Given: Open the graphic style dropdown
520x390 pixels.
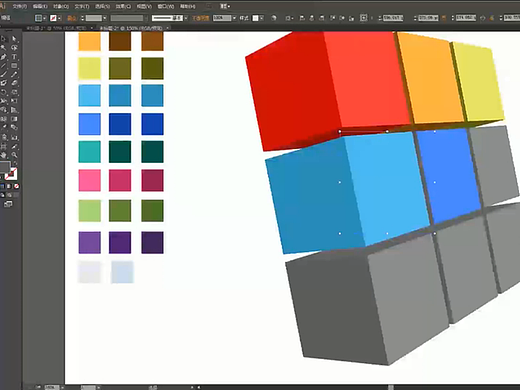Looking at the screenshot, I should tap(262, 18).
